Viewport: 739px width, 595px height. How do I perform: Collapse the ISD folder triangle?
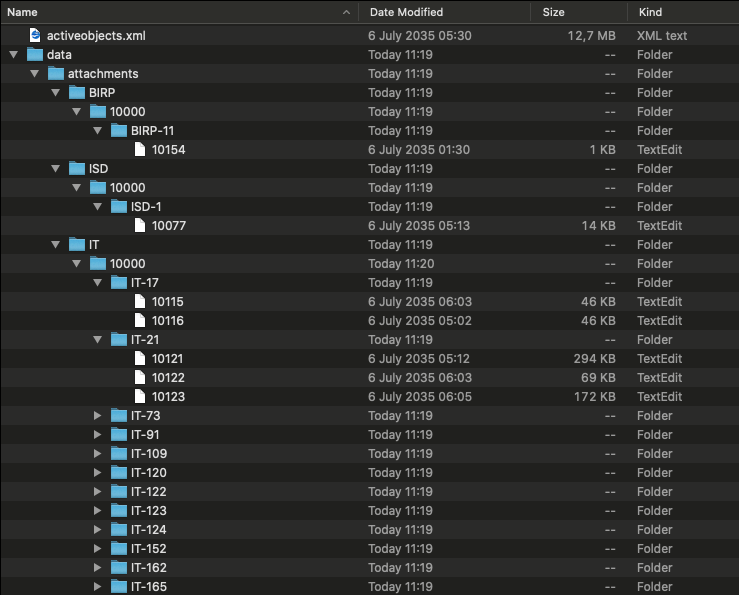point(56,169)
